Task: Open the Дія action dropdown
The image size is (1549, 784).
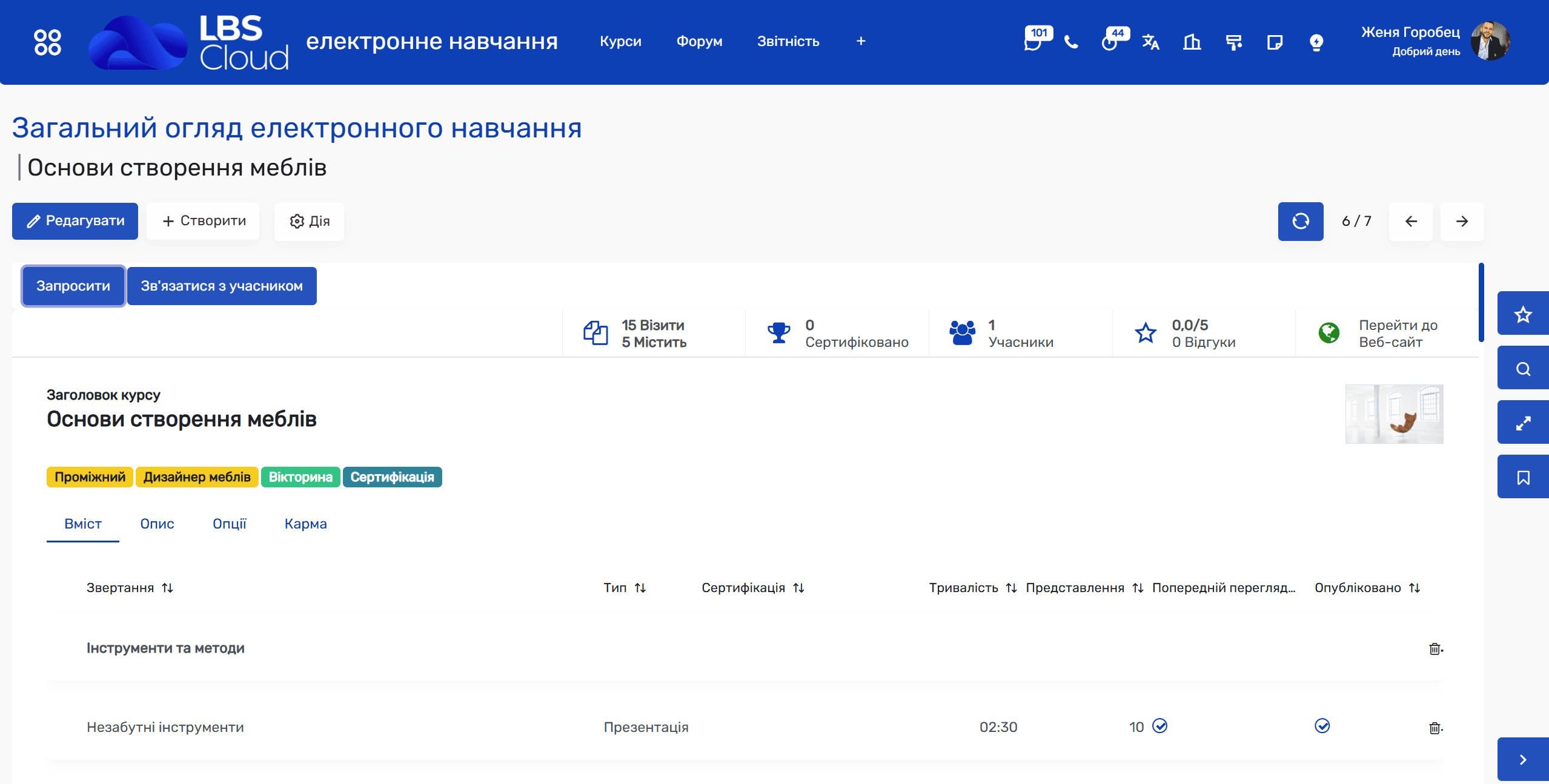Action: tap(309, 221)
